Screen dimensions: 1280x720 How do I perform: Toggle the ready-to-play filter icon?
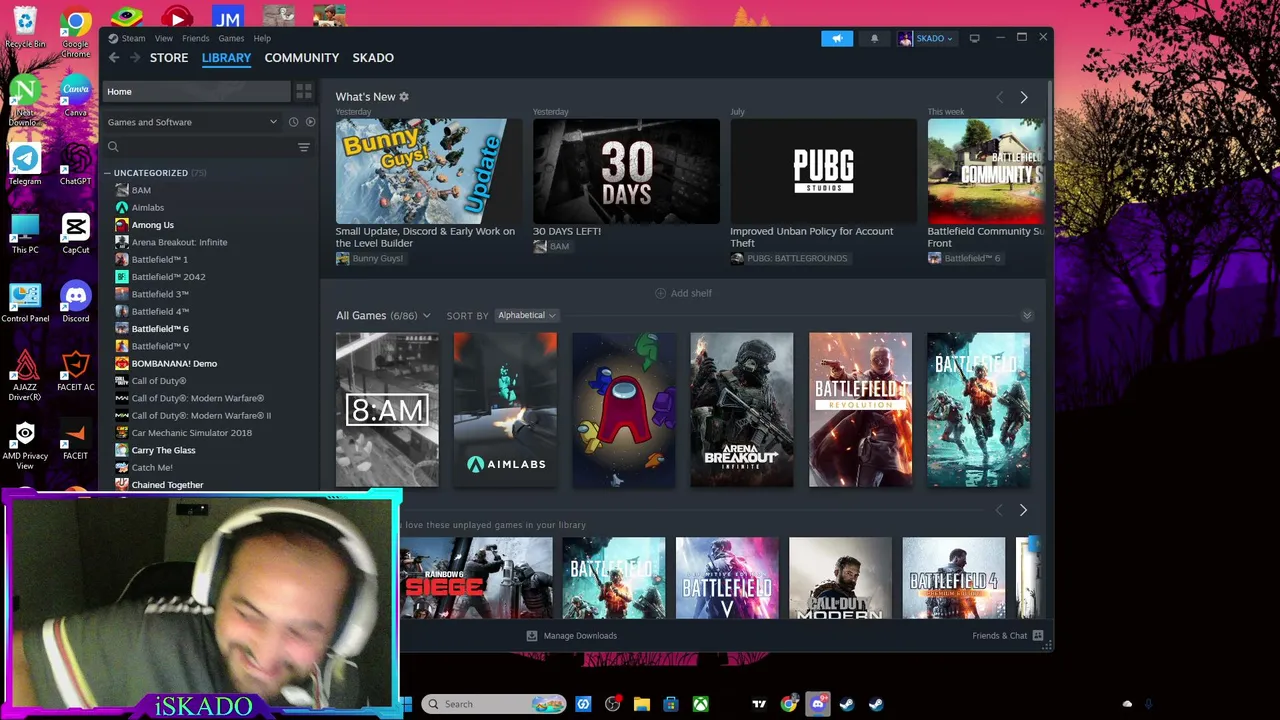click(x=310, y=122)
